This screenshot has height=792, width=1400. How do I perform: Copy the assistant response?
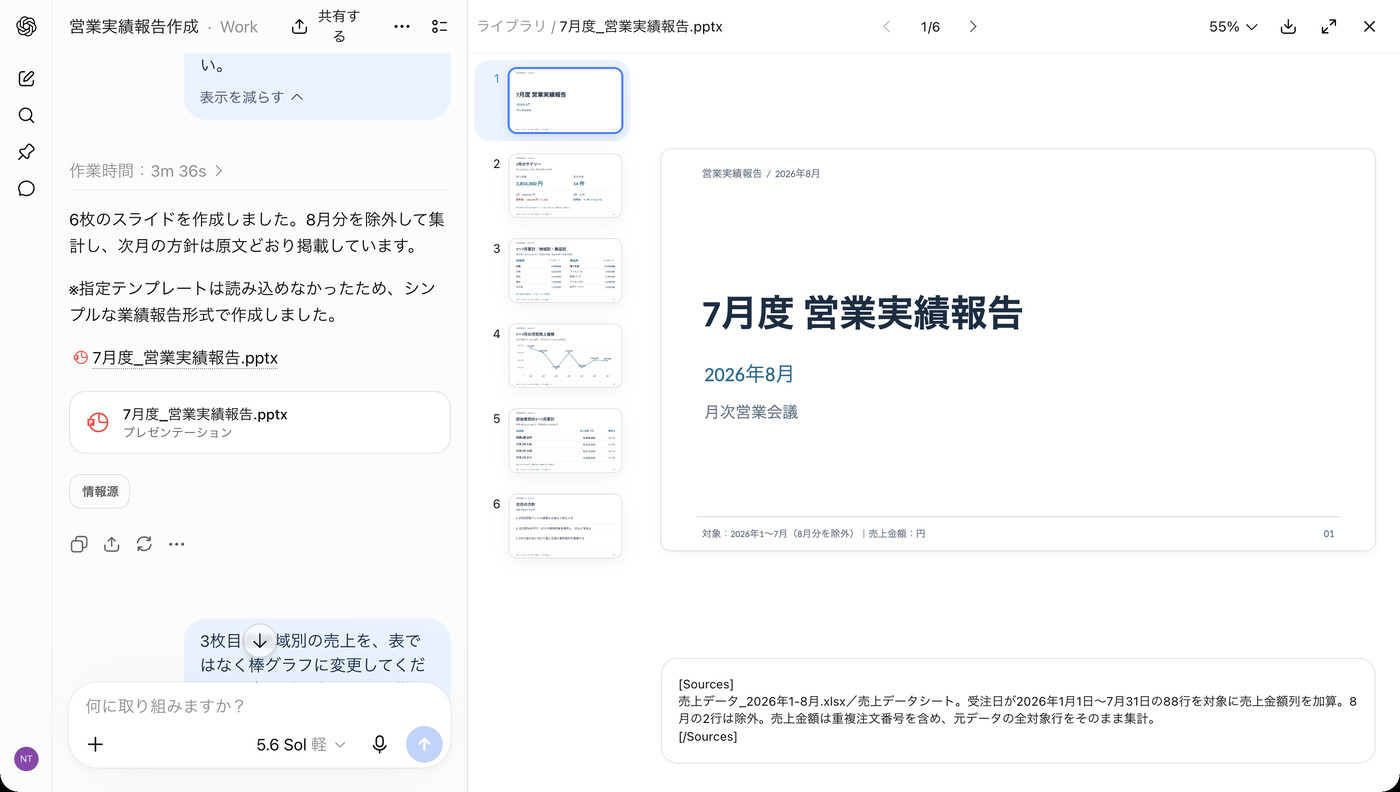point(79,544)
